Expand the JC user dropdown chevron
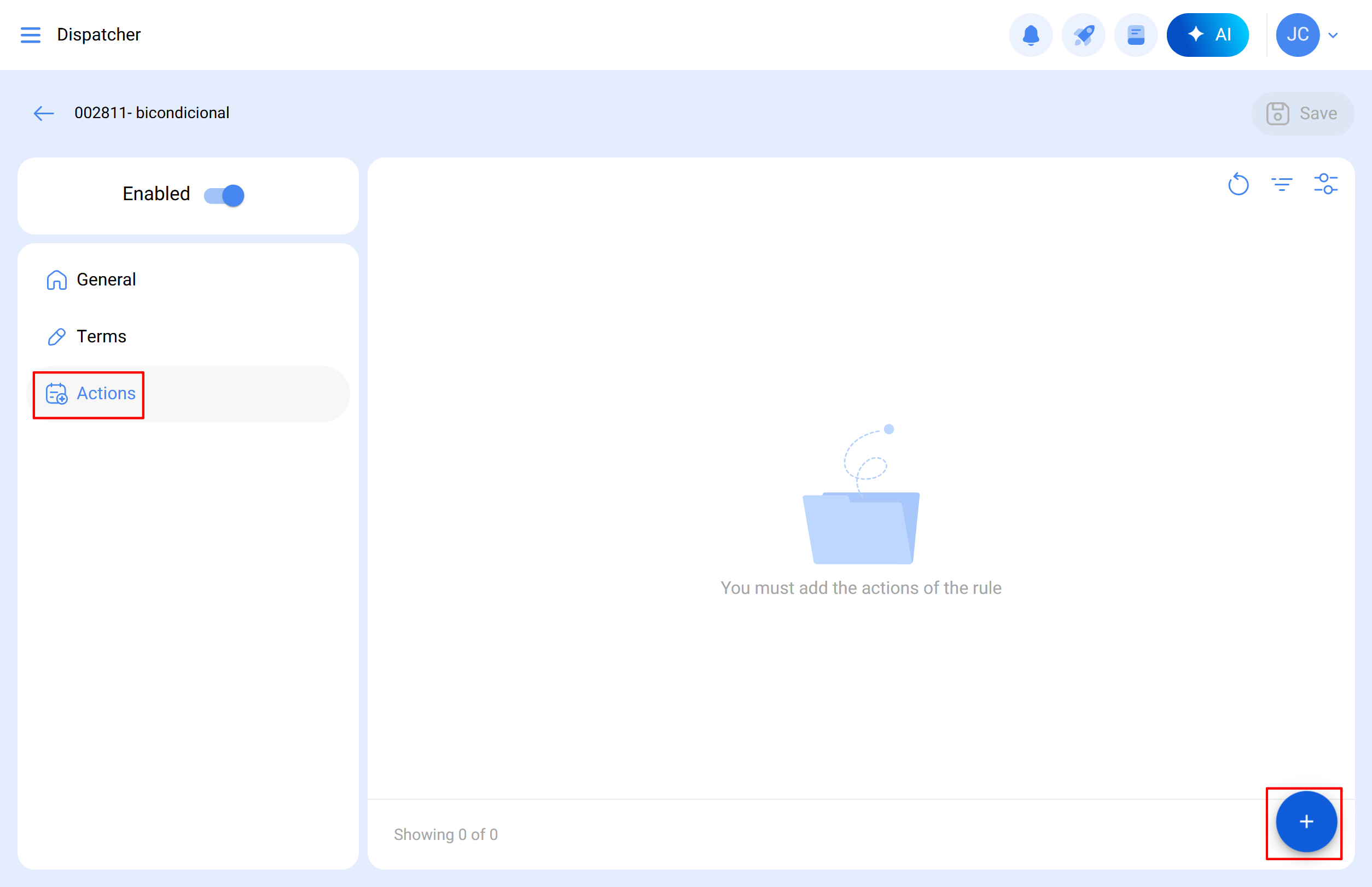The image size is (1372, 887). [1333, 35]
